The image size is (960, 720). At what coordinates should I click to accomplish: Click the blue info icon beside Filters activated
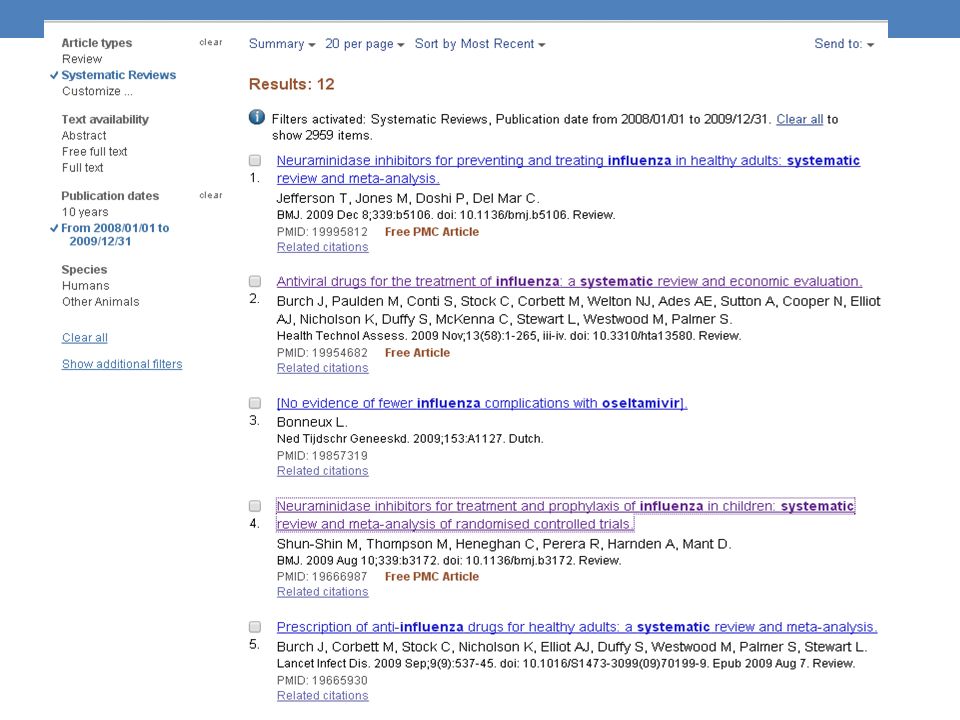[257, 117]
